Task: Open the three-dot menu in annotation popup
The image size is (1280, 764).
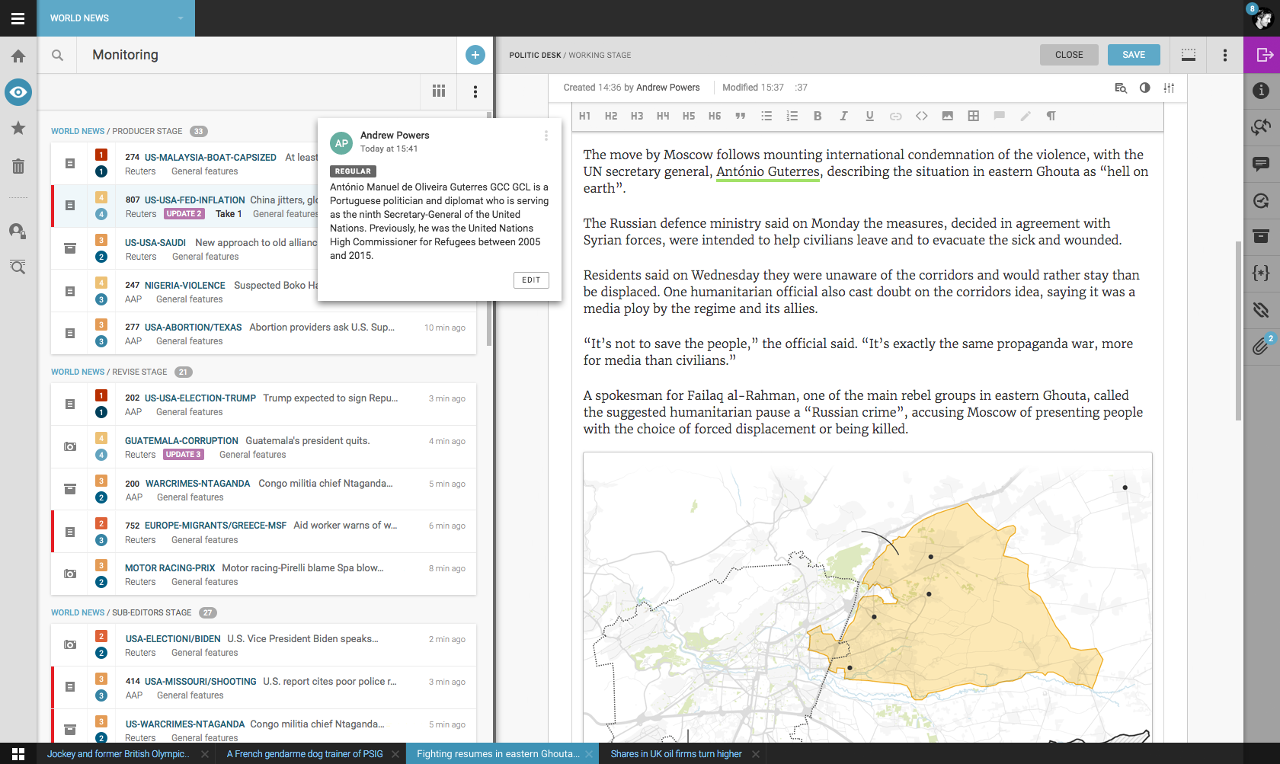Action: (x=546, y=136)
